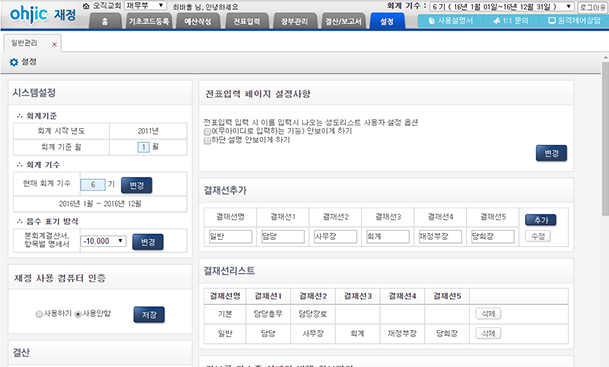
Task: Click the 현재 회계 기수 number field
Action: click(93, 185)
